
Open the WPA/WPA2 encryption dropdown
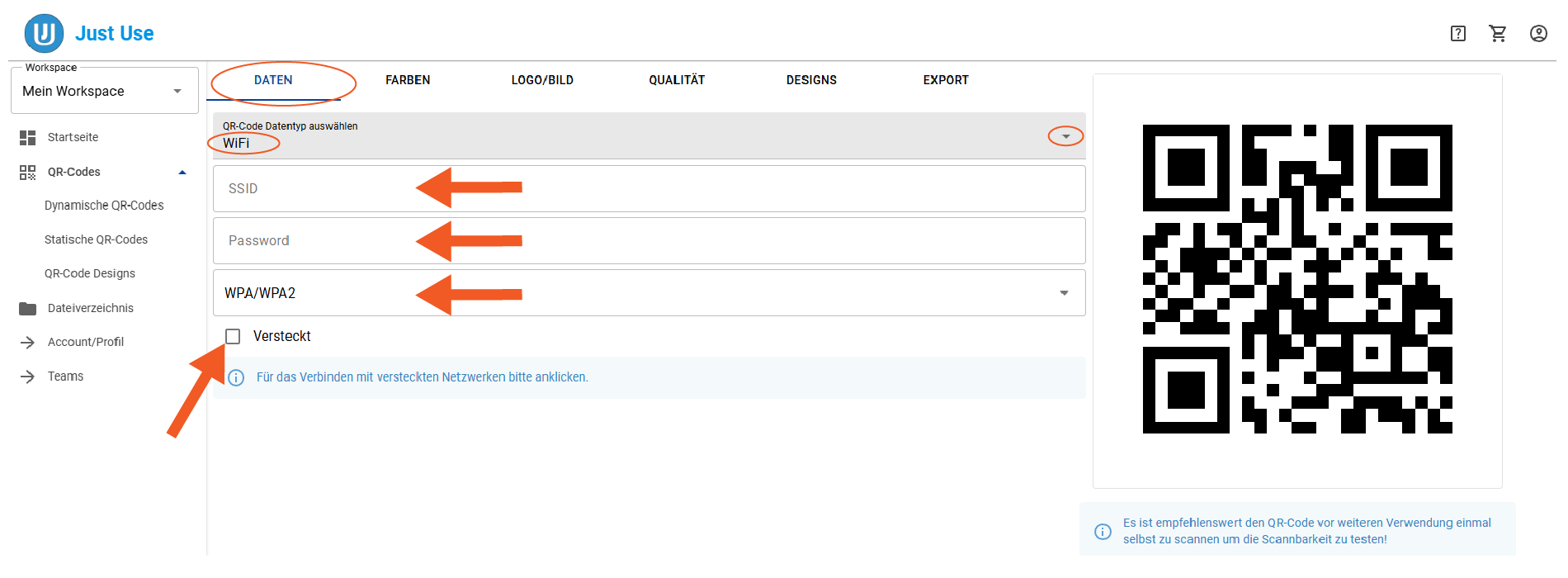click(649, 293)
